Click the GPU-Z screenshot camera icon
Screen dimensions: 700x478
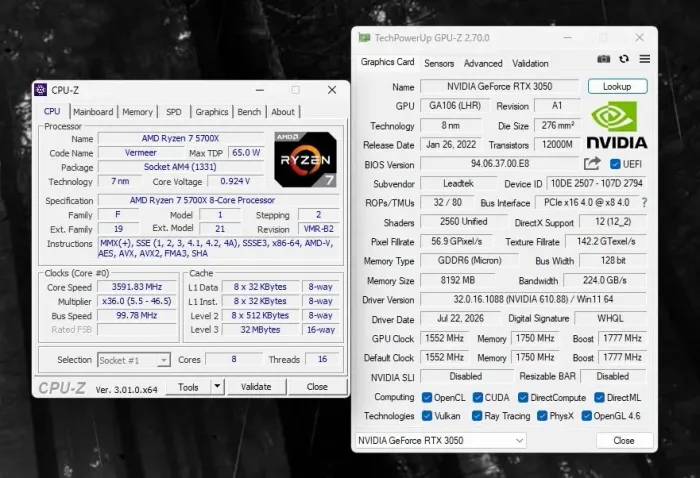tap(604, 59)
